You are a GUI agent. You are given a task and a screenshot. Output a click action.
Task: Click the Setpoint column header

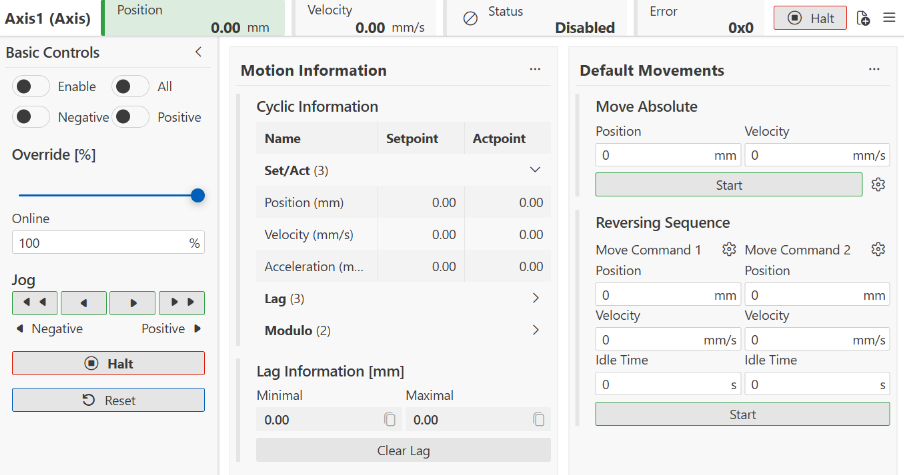tap(421, 138)
